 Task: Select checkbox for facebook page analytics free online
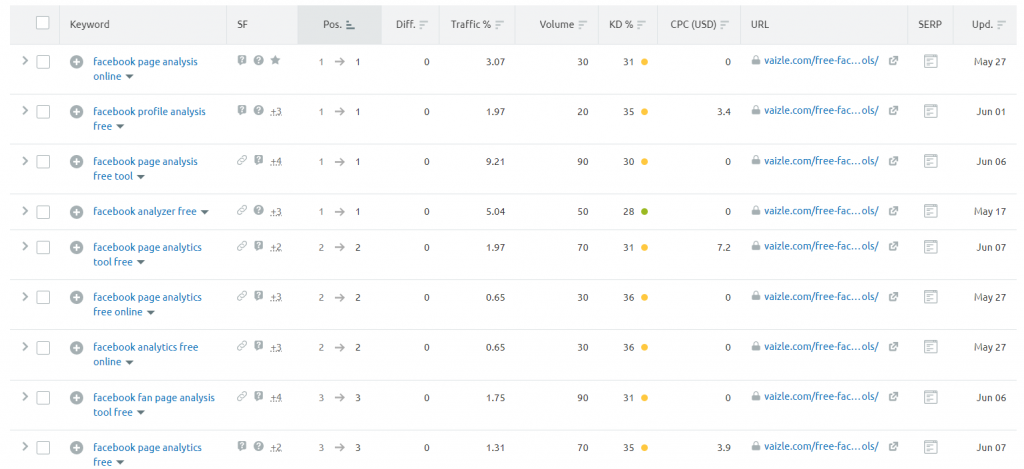[x=43, y=297]
